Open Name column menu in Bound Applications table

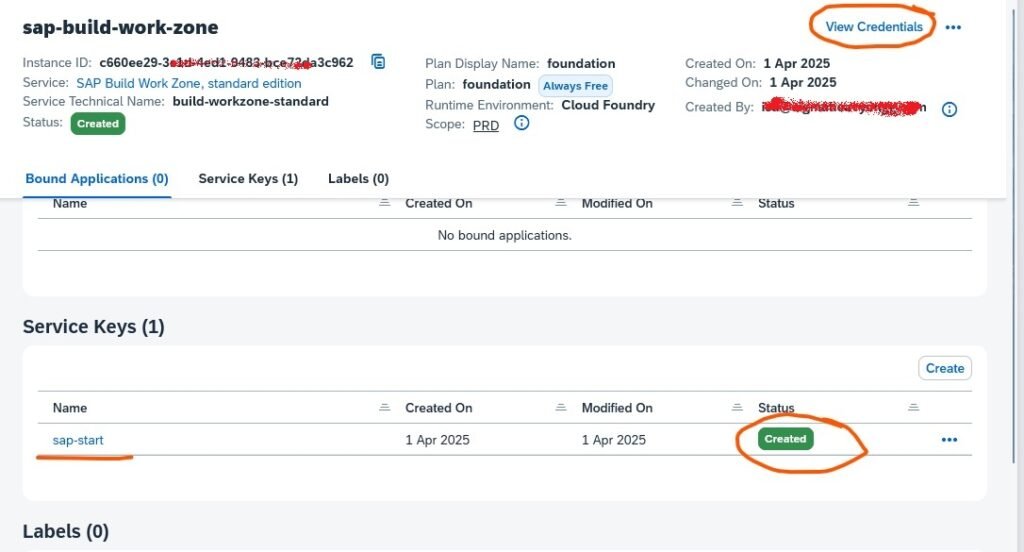tap(385, 203)
